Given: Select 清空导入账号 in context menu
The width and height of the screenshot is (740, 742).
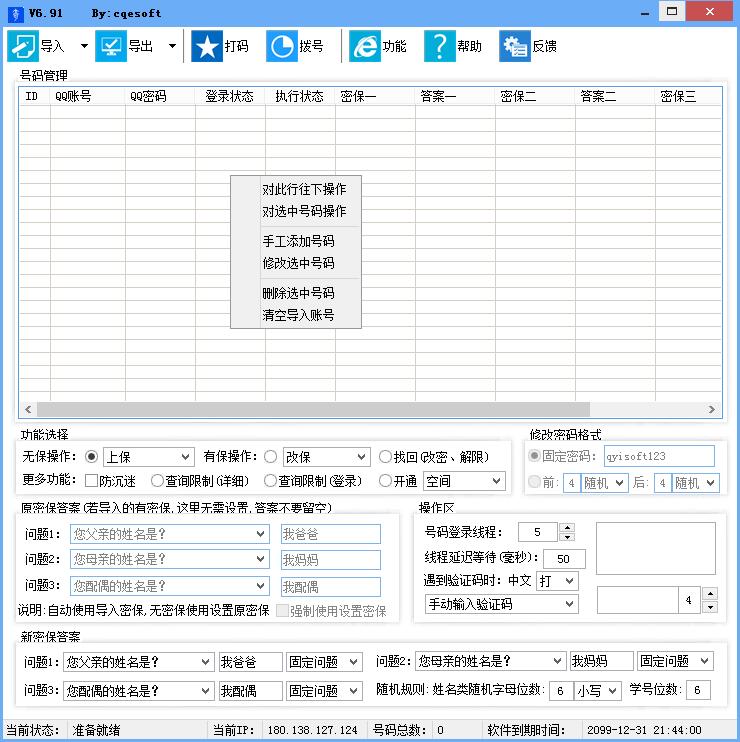Looking at the screenshot, I should (297, 315).
